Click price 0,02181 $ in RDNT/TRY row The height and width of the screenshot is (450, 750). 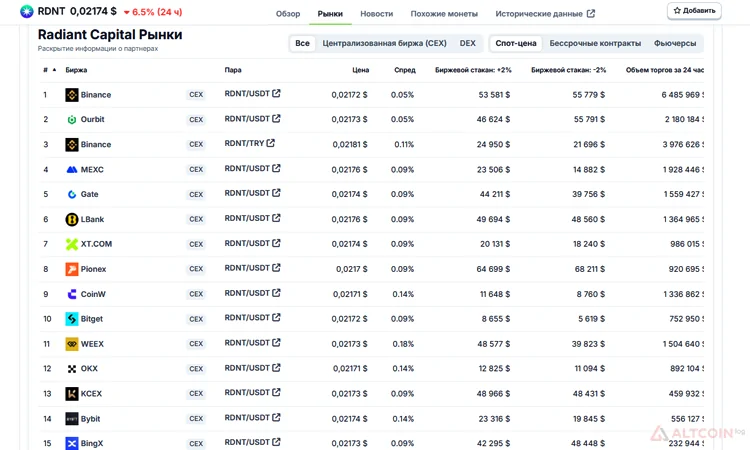click(350, 144)
